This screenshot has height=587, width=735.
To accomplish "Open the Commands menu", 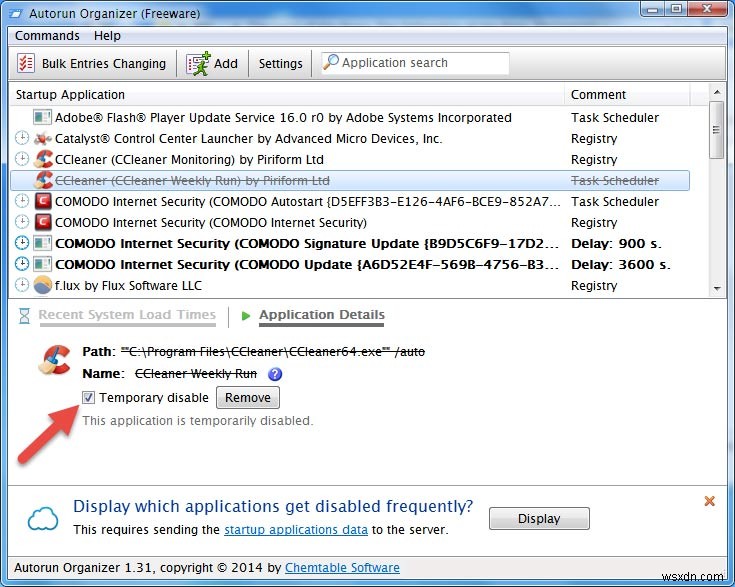I will (47, 36).
